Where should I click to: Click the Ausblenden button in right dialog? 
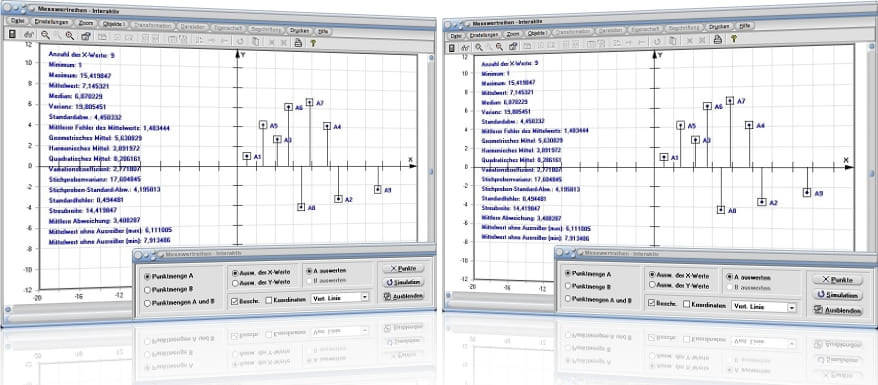pos(837,310)
